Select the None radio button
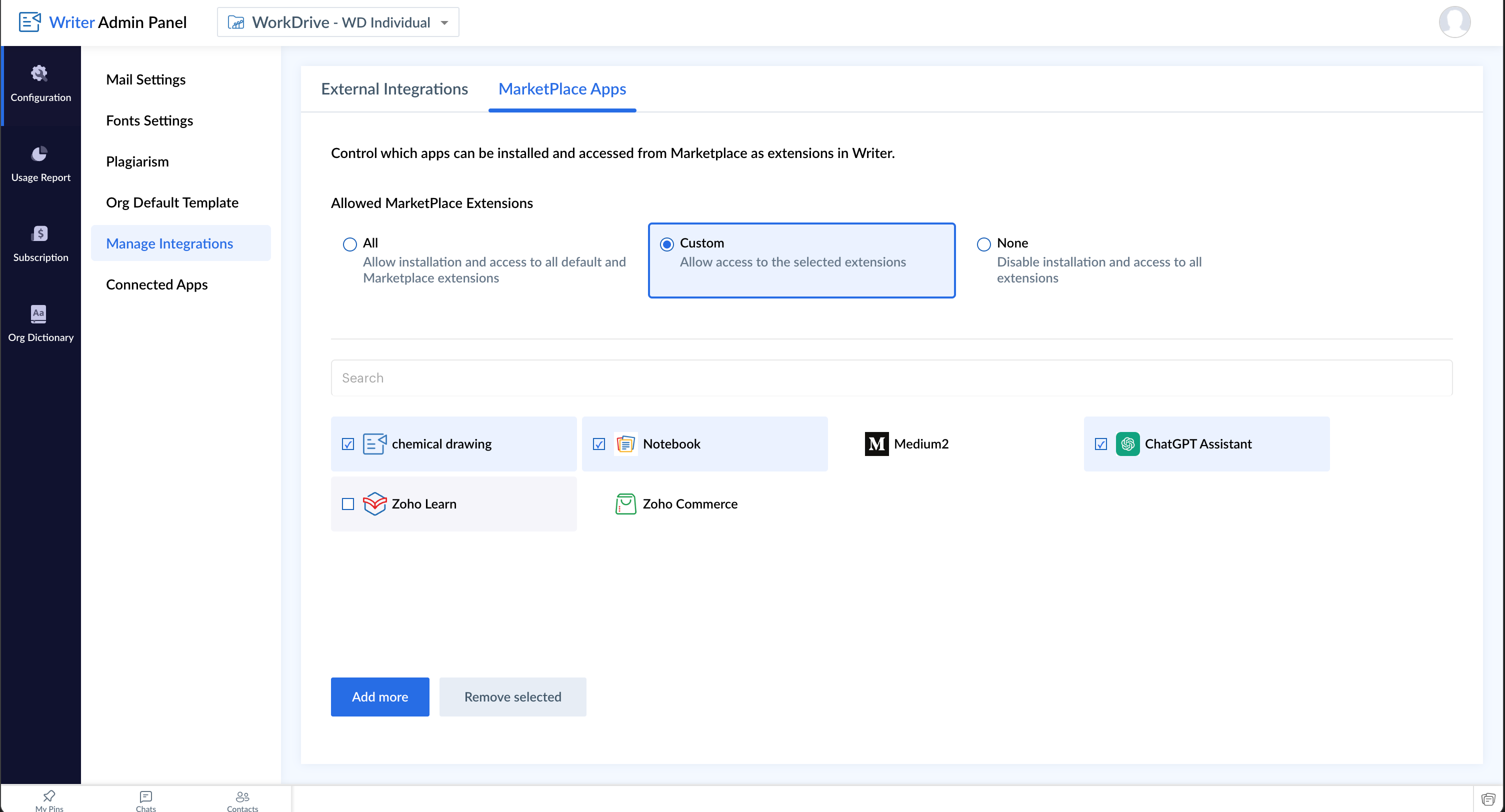 (984, 244)
